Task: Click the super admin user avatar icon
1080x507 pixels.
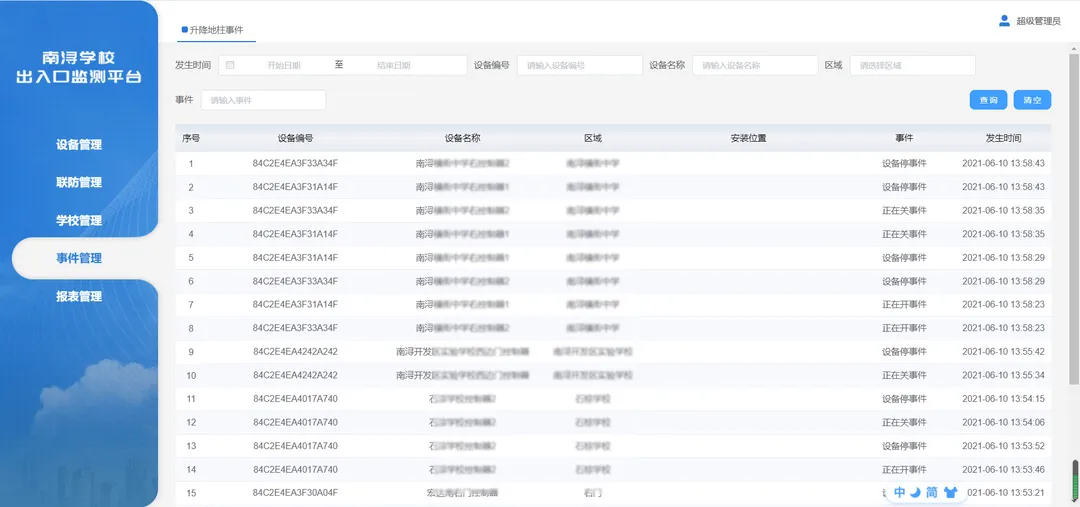Action: [x=1004, y=20]
